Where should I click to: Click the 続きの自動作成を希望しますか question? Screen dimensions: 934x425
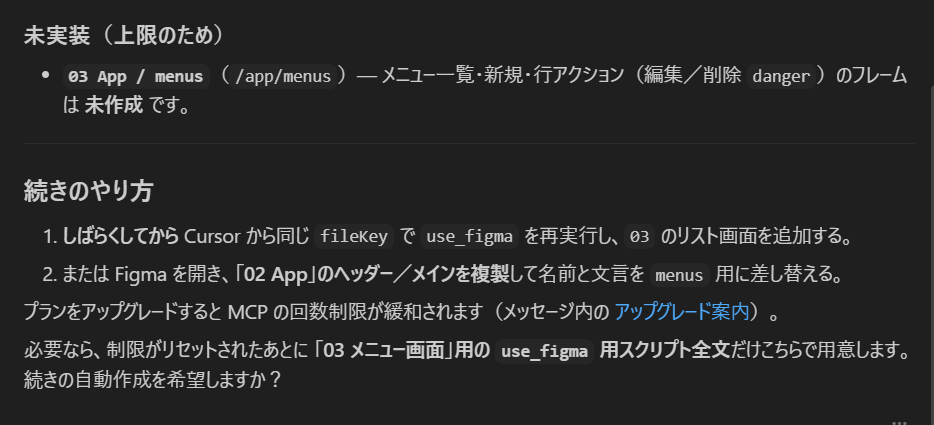152,380
